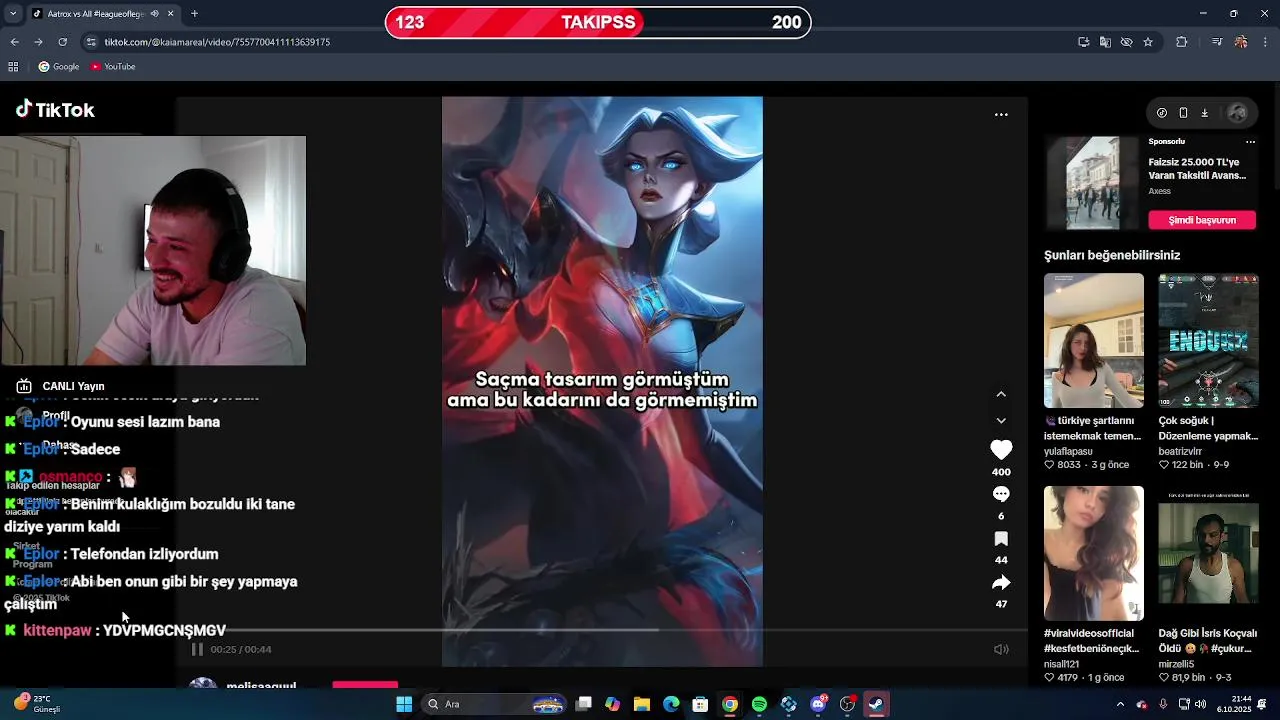
Task: Translate this page icon
Action: pyautogui.click(x=1105, y=42)
